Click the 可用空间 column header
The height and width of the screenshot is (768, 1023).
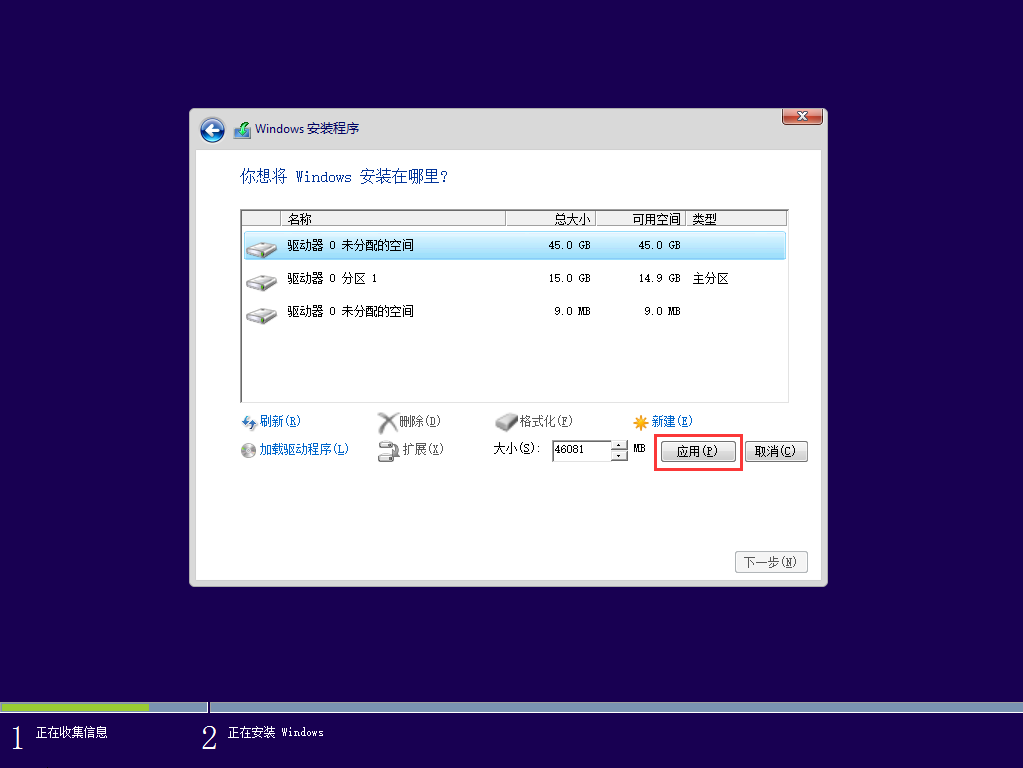tap(641, 219)
